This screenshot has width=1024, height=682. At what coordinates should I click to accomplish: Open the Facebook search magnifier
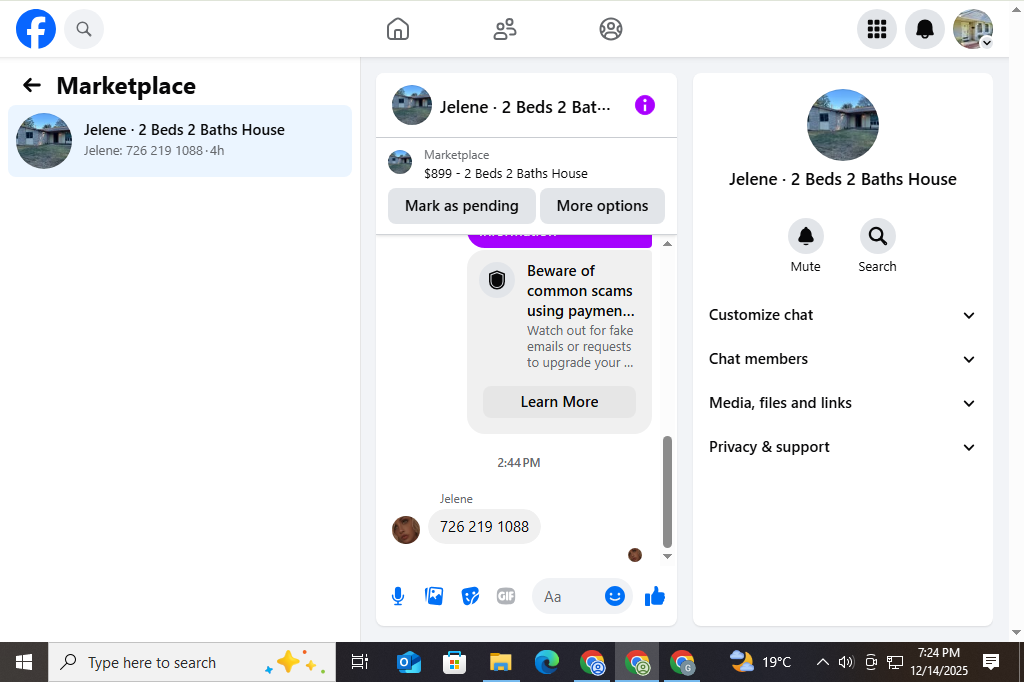click(x=84, y=29)
